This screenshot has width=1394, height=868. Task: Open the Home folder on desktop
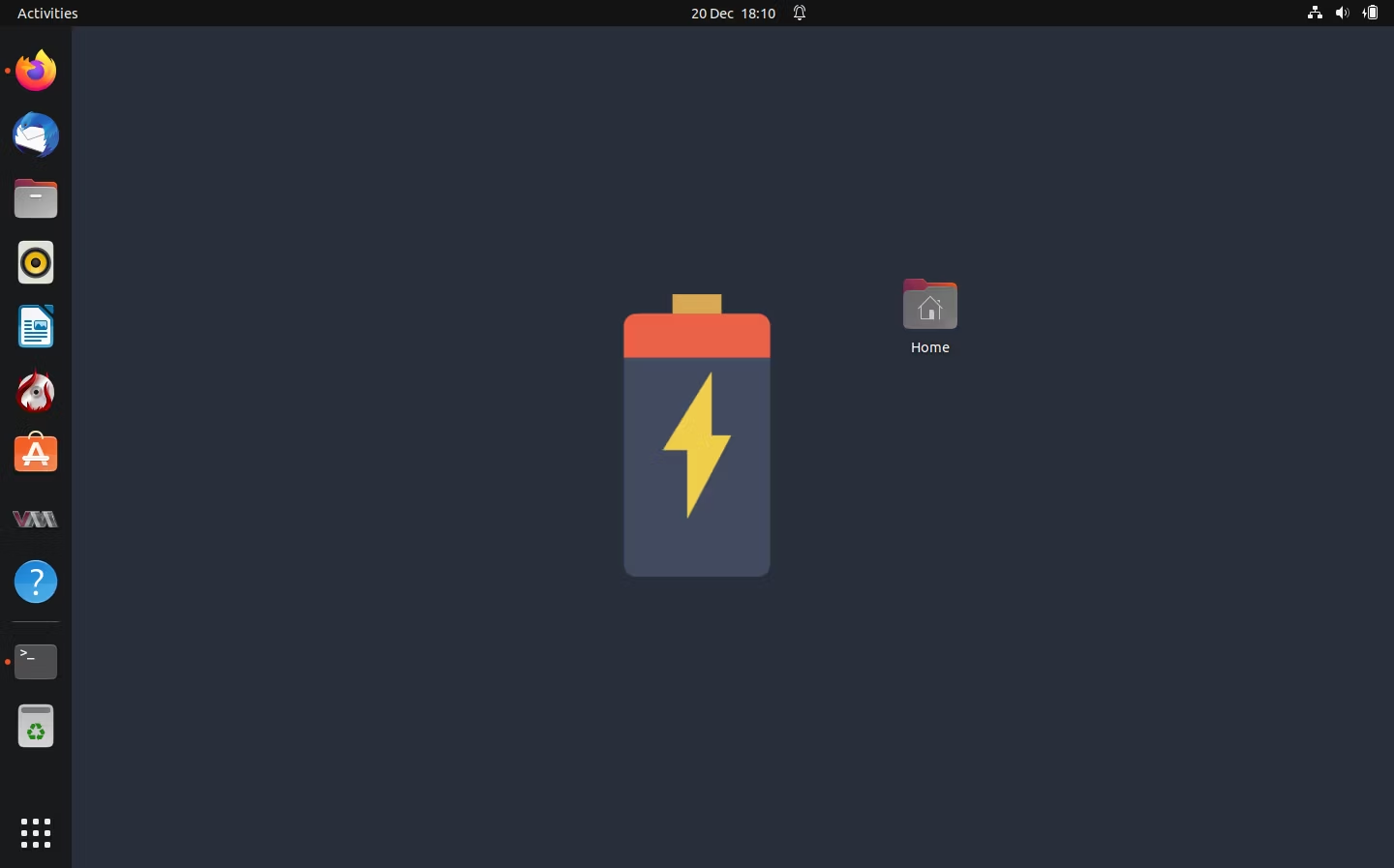point(930,304)
